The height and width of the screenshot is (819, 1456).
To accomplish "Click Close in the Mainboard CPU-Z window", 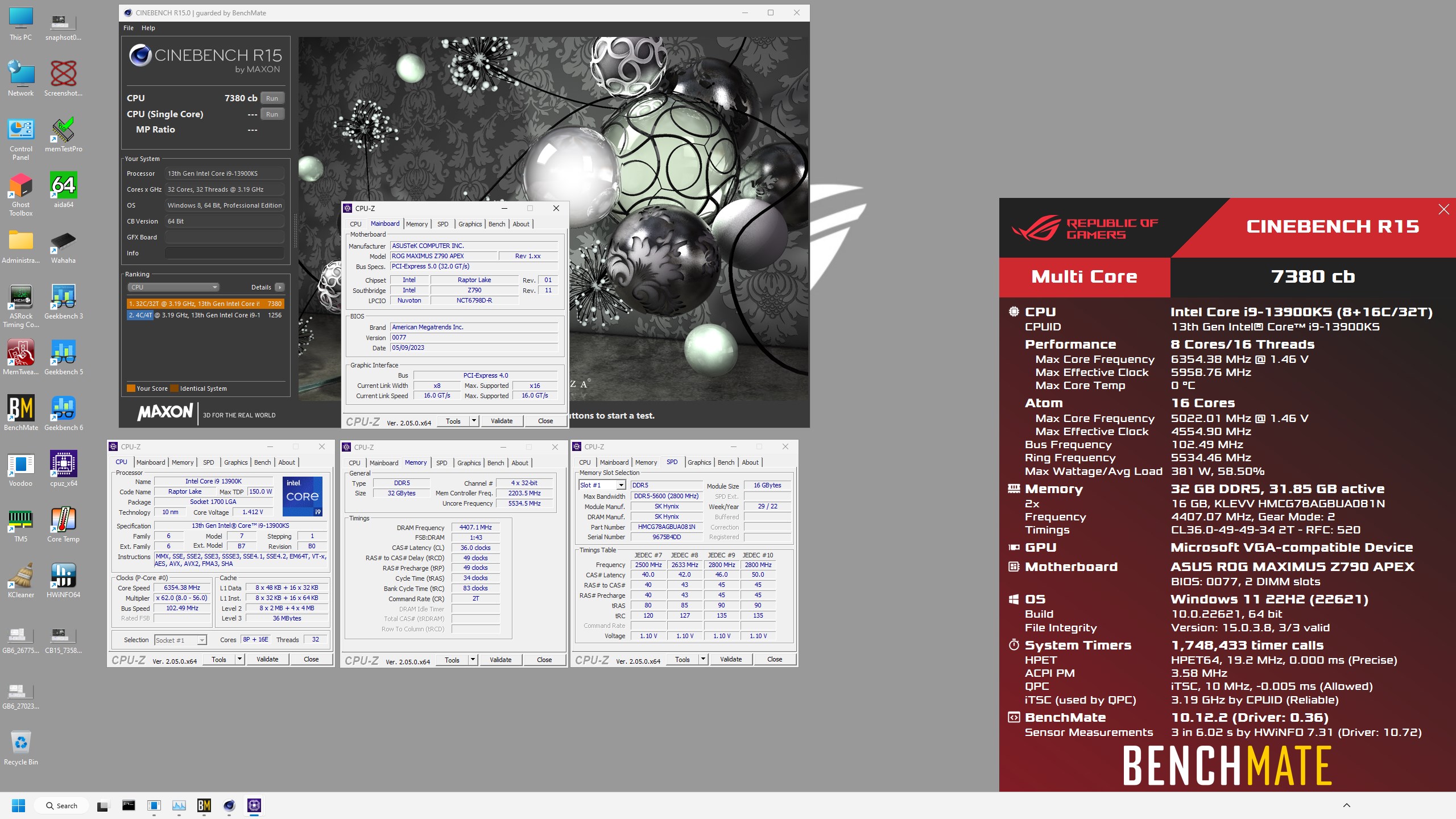I will click(545, 421).
